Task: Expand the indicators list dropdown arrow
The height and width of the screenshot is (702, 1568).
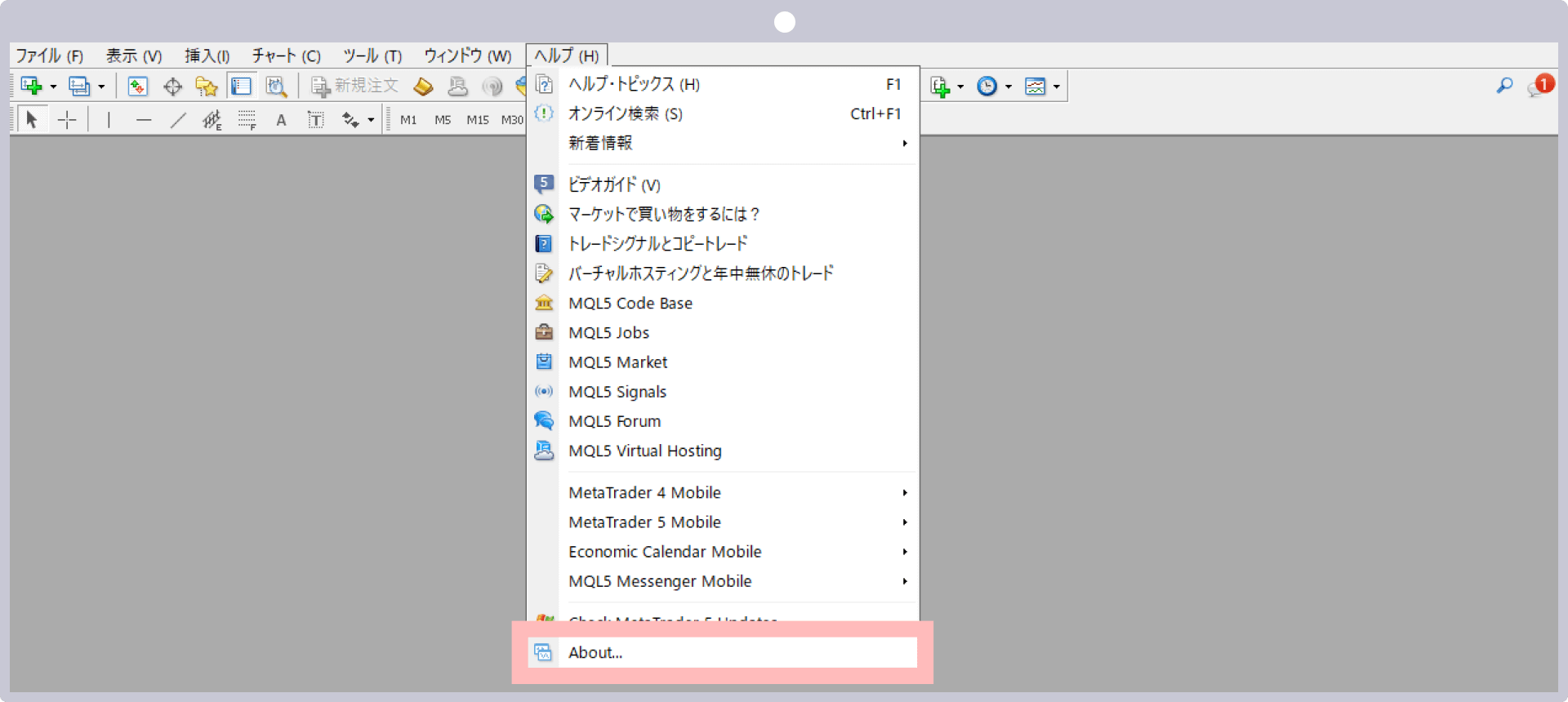Action: click(960, 87)
